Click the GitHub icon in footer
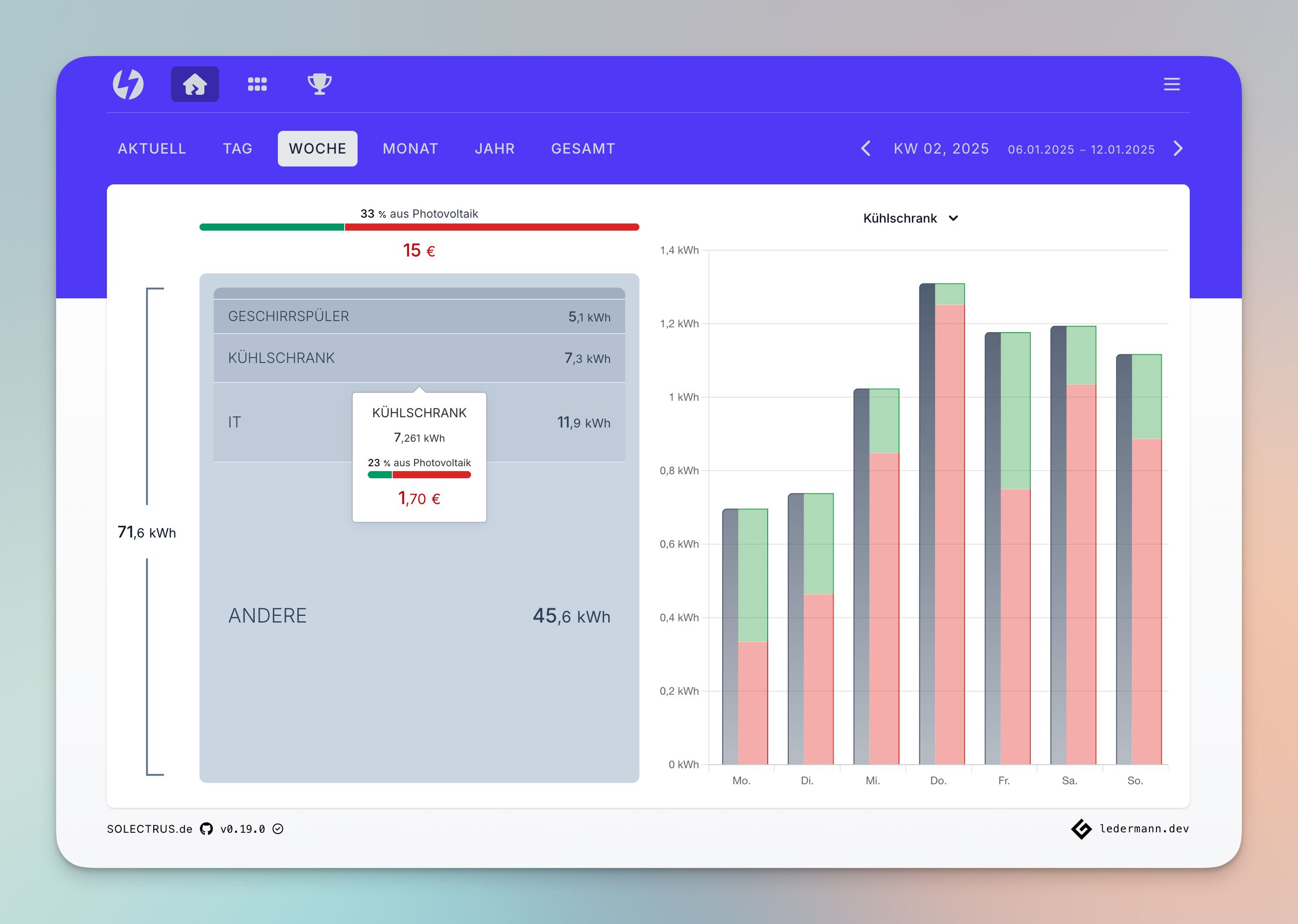This screenshot has height=924, width=1298. point(206,829)
